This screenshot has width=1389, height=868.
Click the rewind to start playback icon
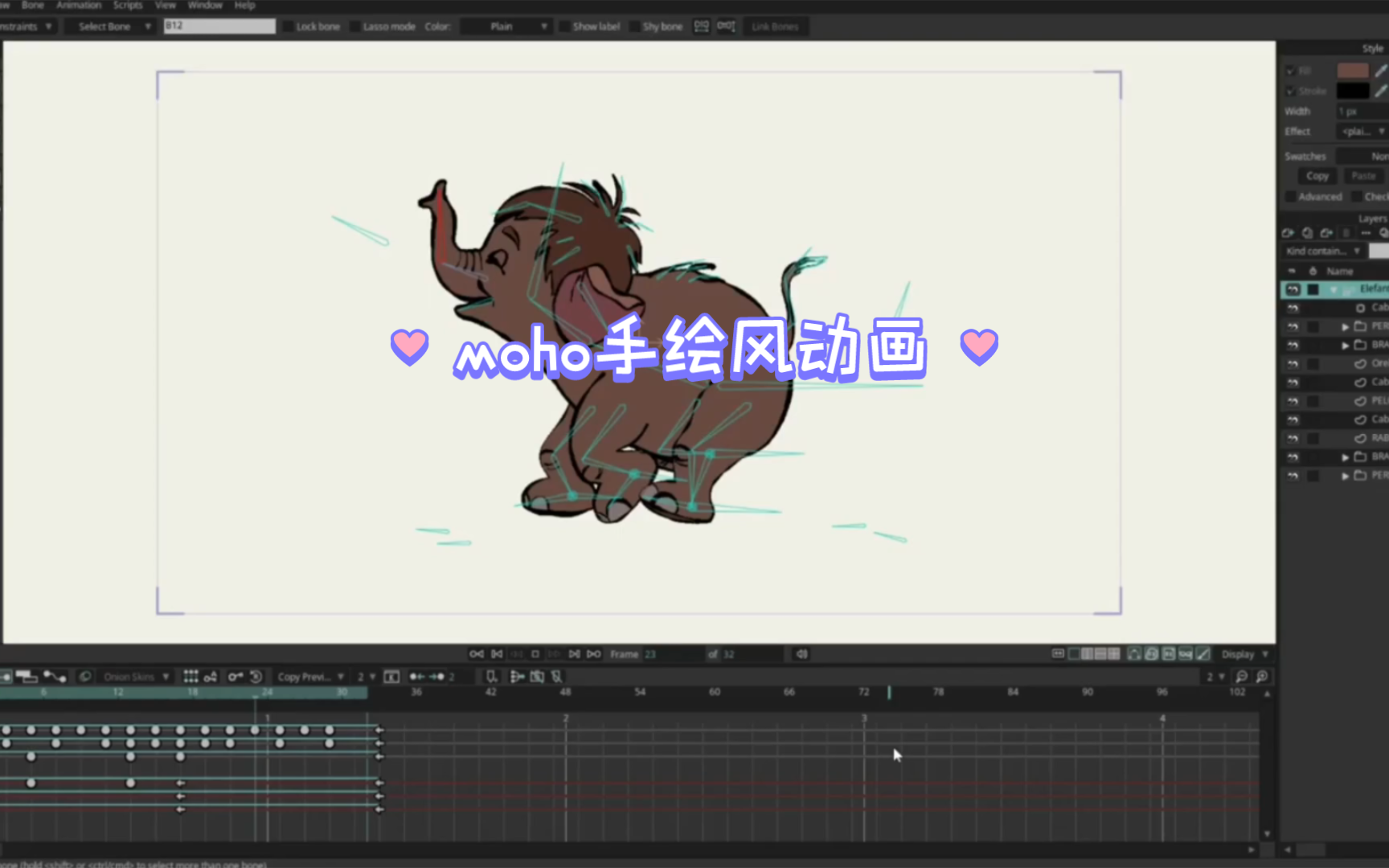click(476, 654)
